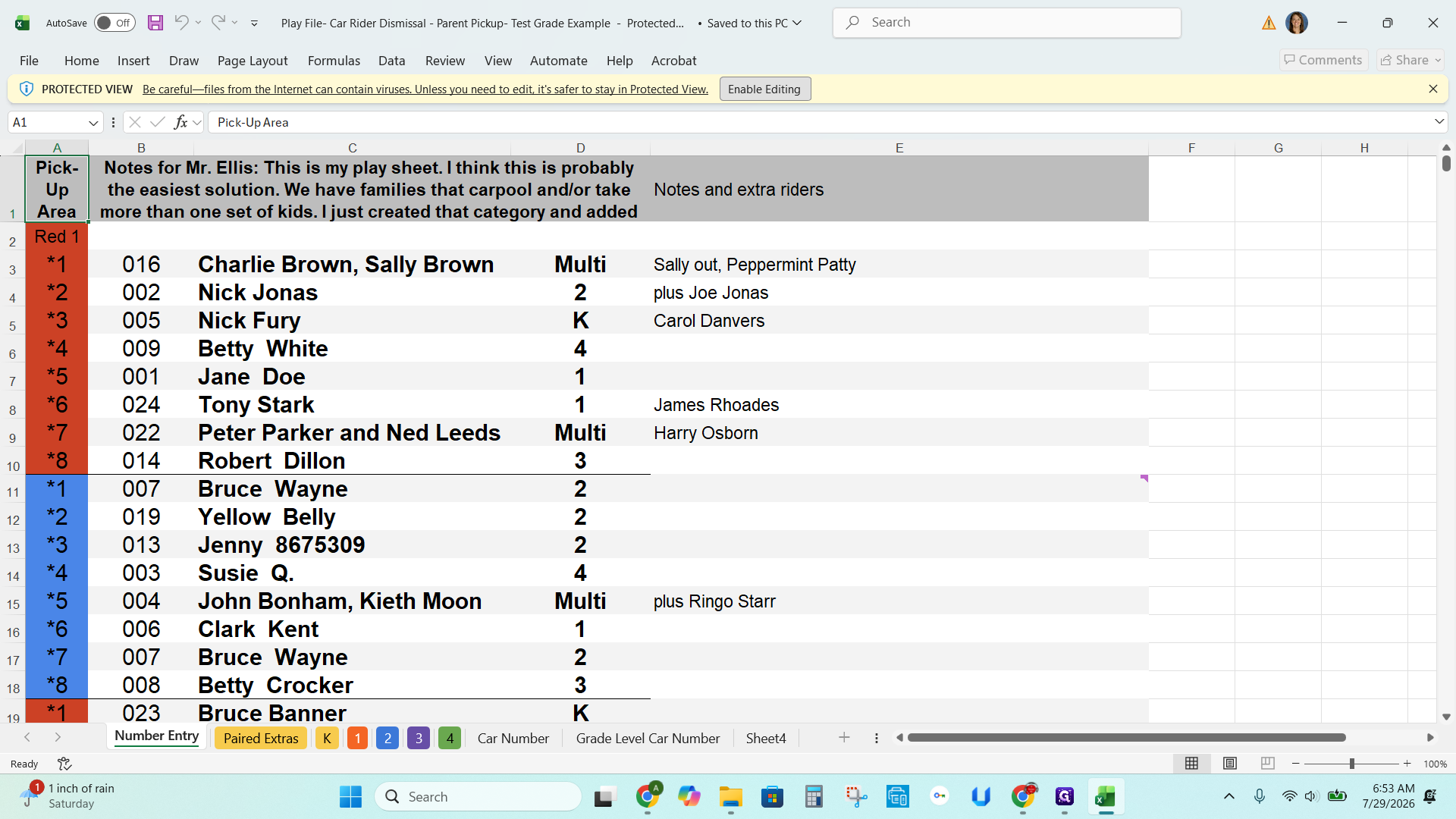The image size is (1456, 819).
Task: Click the Name Box showing A1
Action: tap(47, 122)
